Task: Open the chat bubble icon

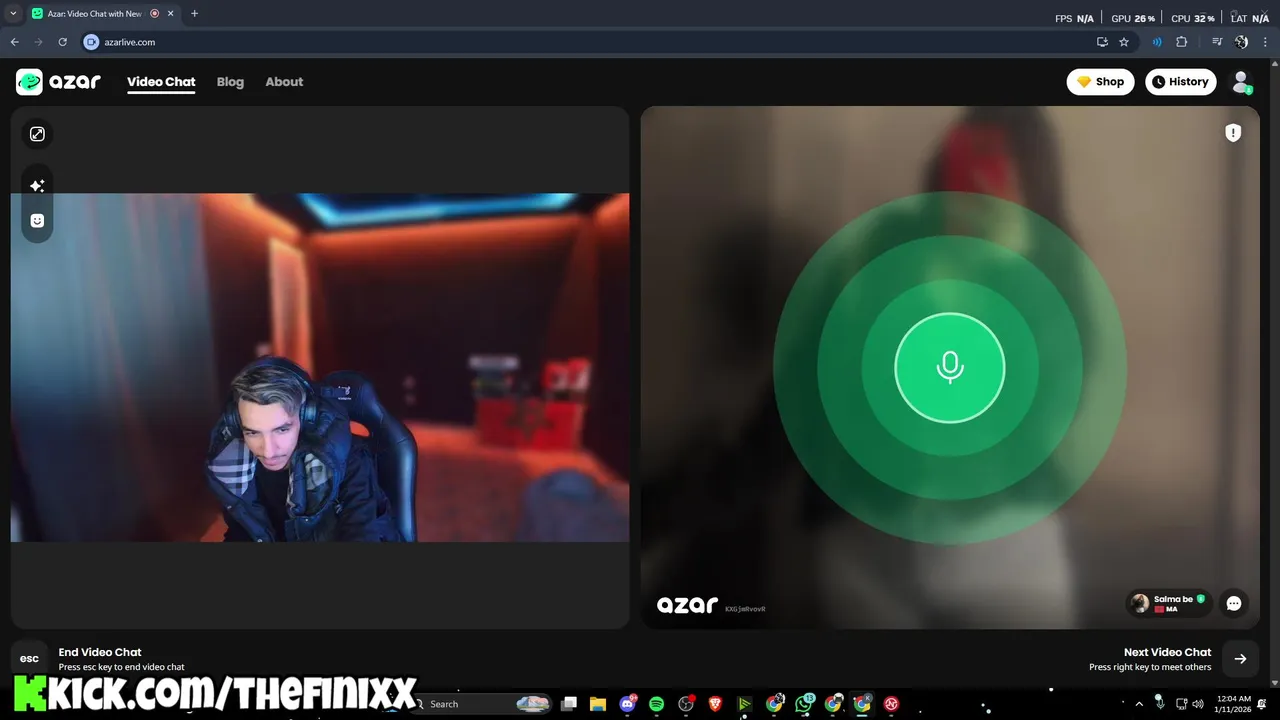Action: [x=1234, y=603]
